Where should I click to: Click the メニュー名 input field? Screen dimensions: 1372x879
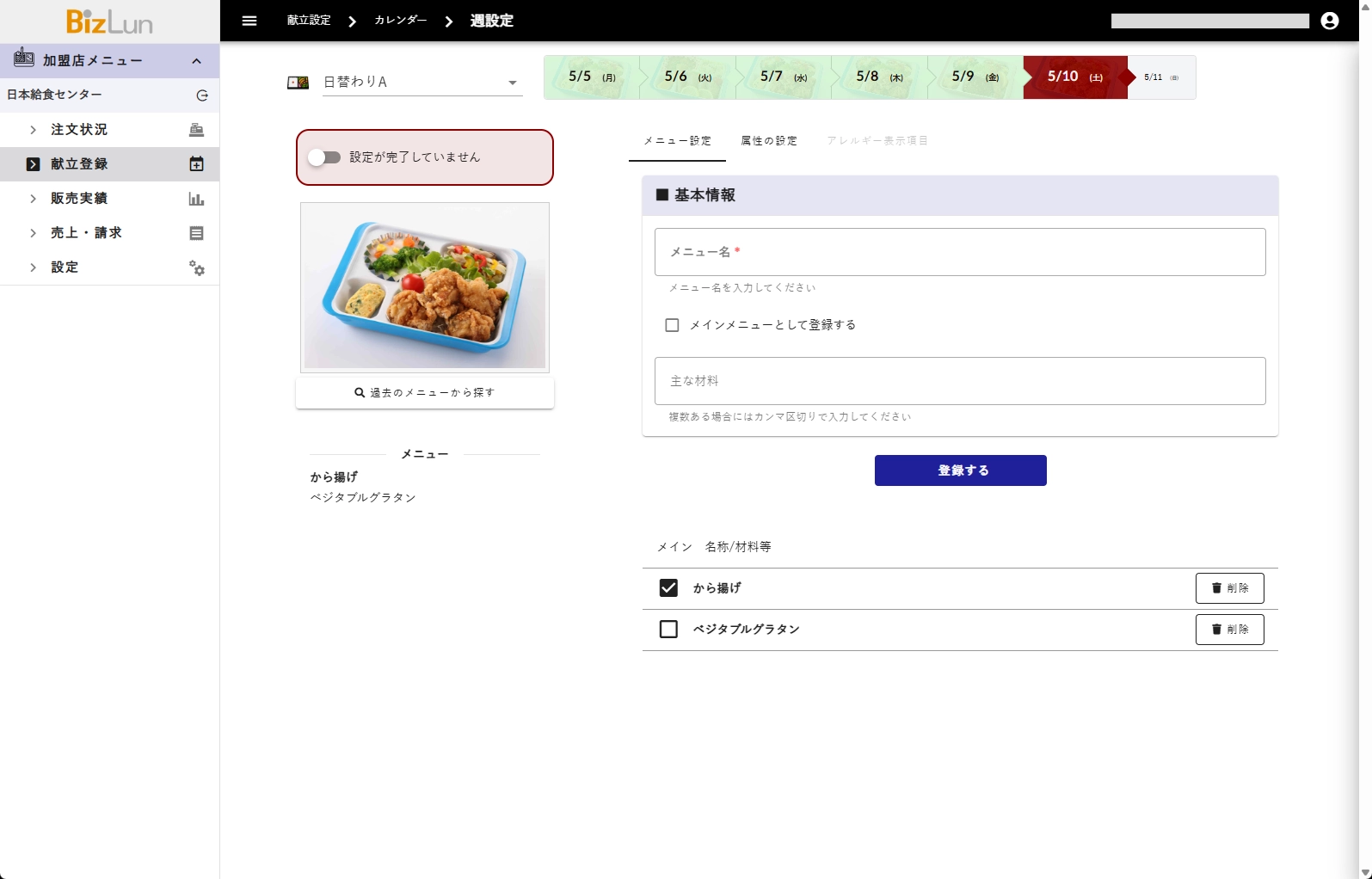[x=959, y=252]
